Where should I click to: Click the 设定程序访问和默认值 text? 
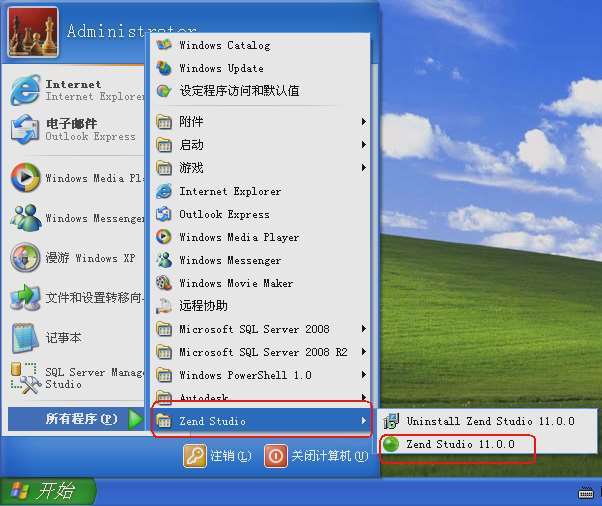[239, 91]
